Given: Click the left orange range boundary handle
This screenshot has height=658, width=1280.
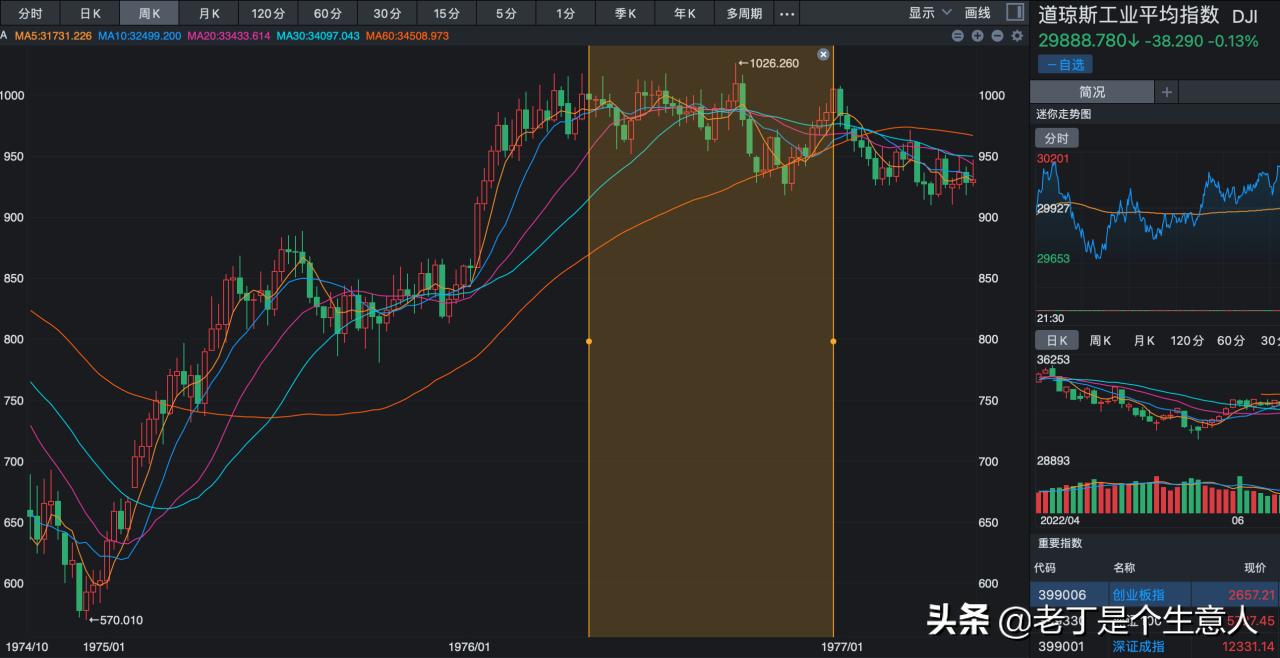Looking at the screenshot, I should [588, 342].
